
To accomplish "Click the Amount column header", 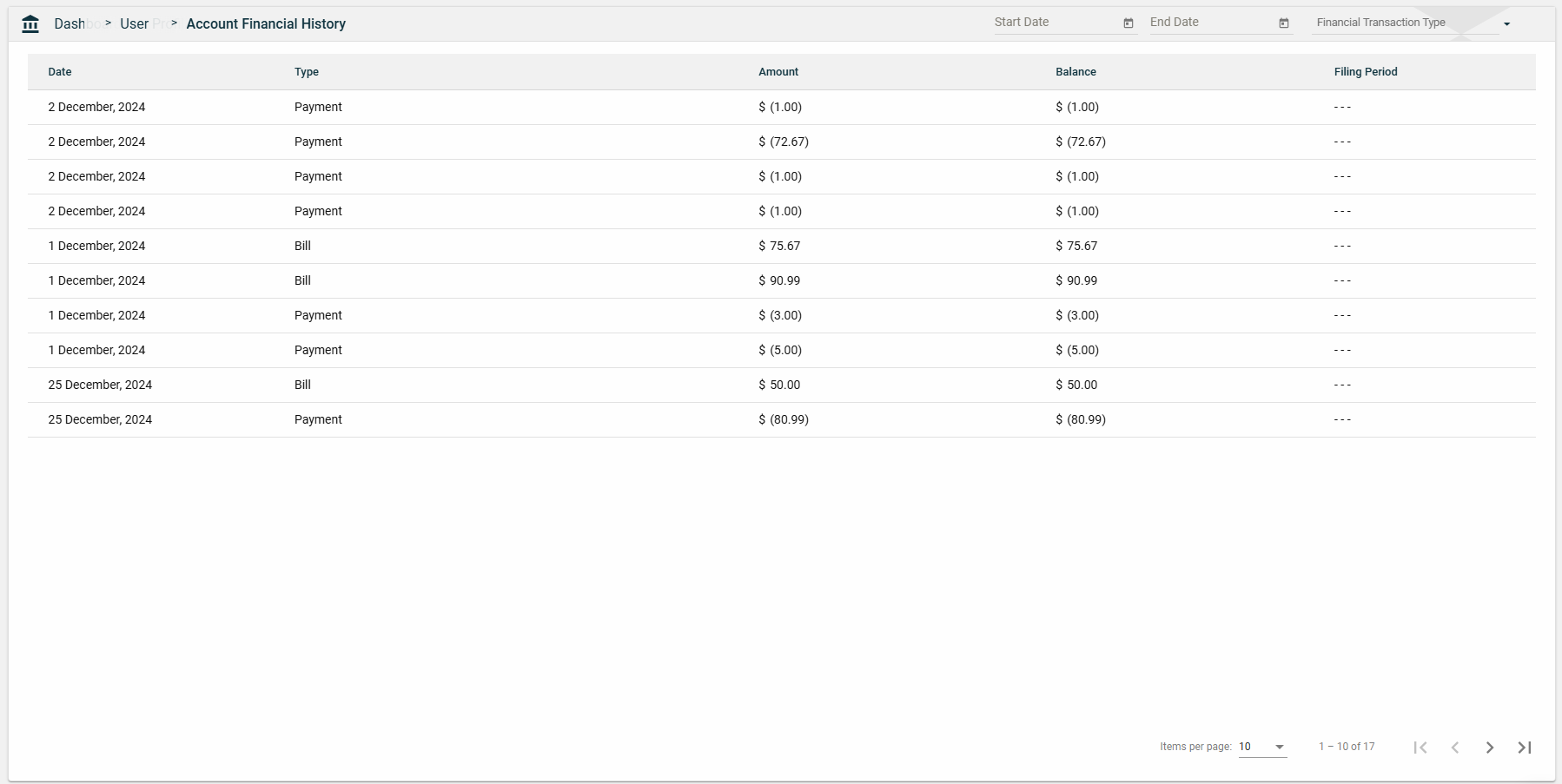I will 778,72.
